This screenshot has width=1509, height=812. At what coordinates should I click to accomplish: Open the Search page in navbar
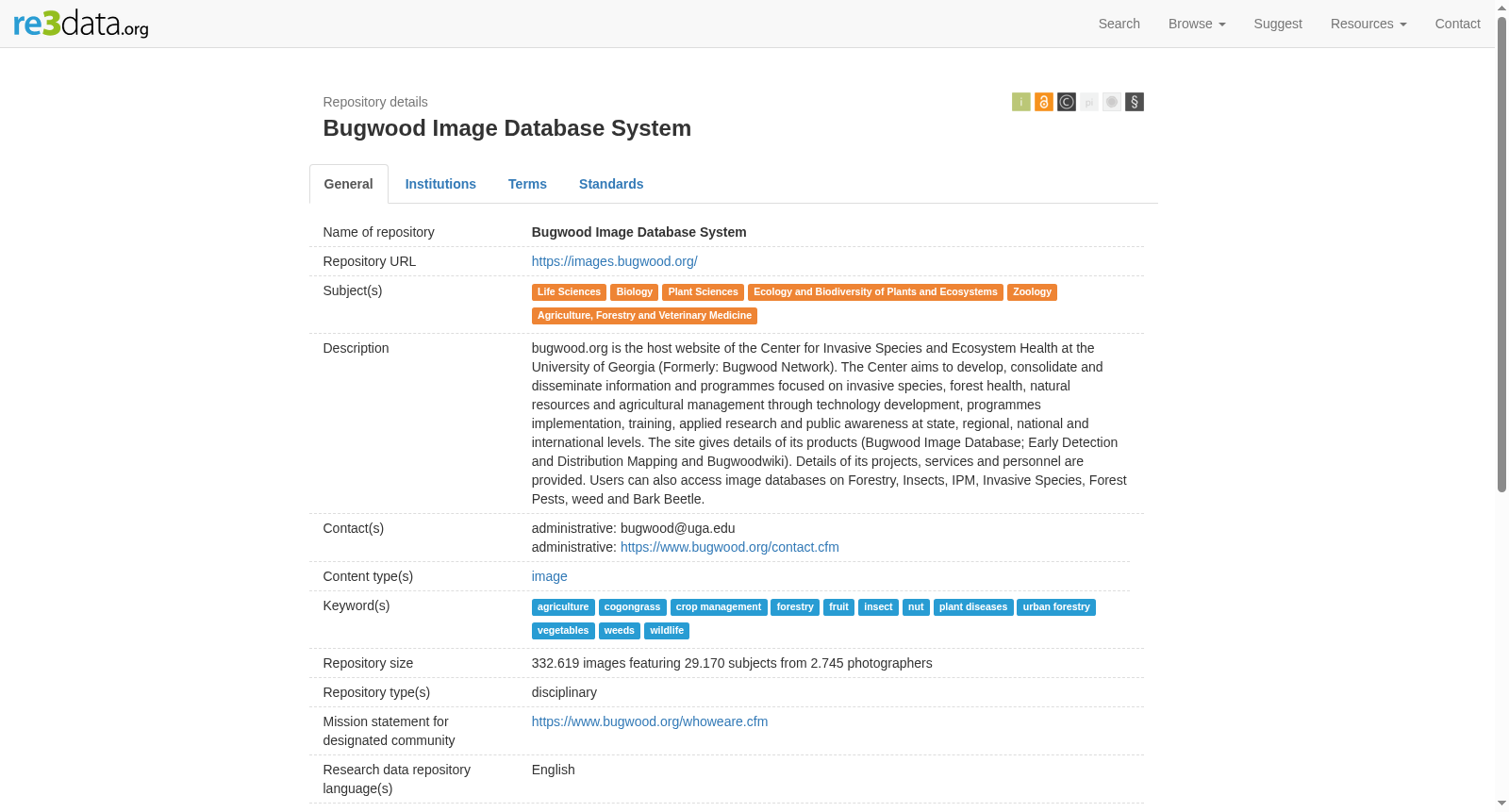pos(1119,24)
